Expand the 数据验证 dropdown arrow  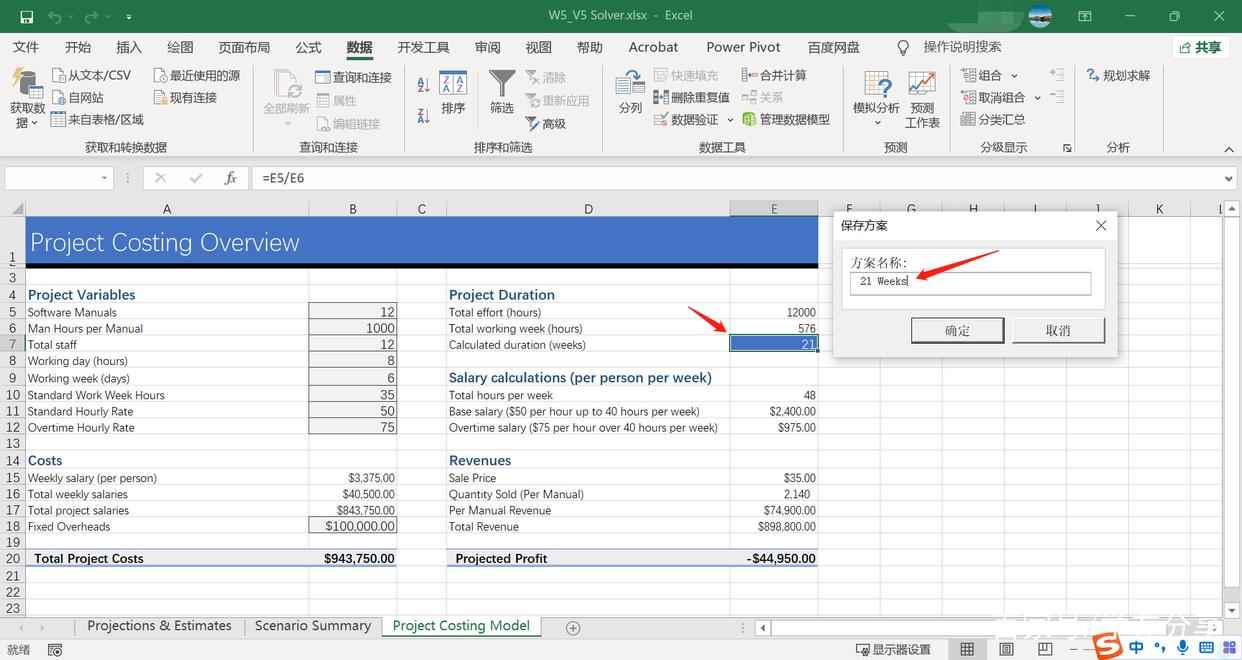tap(730, 120)
